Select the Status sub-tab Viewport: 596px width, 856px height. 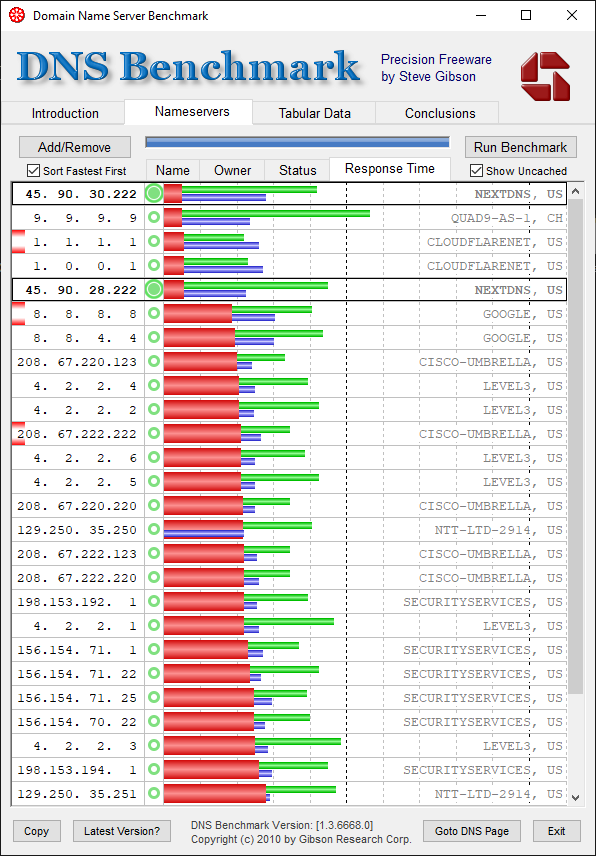[297, 170]
